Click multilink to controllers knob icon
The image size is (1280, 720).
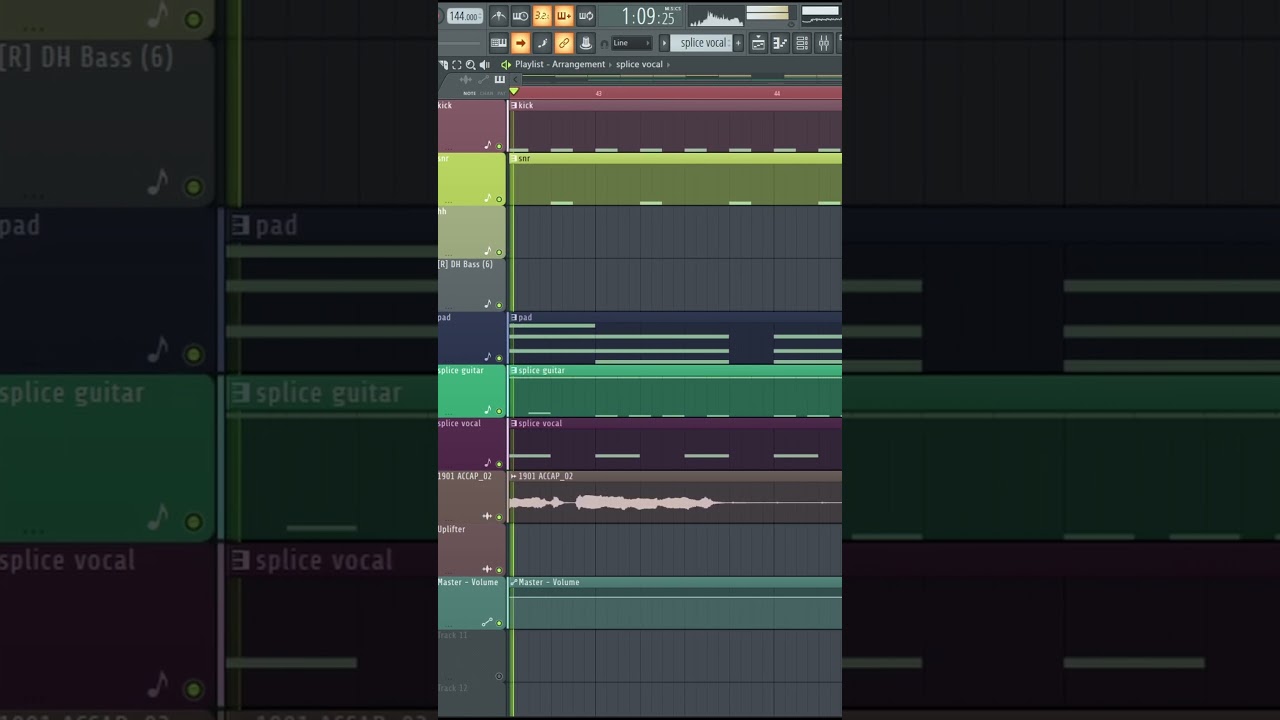(x=586, y=43)
